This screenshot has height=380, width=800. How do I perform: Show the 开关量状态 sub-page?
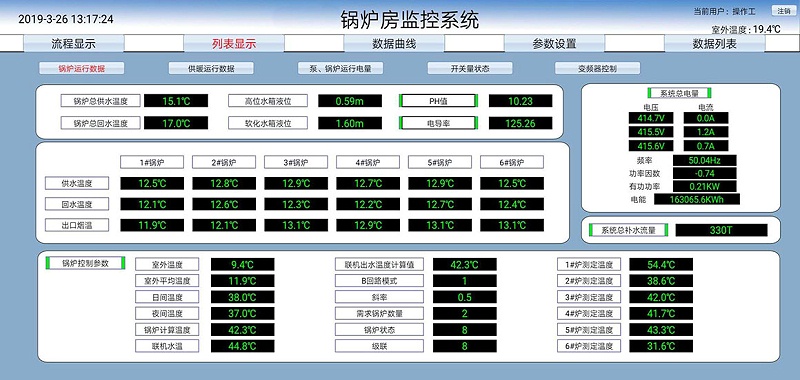(x=470, y=68)
